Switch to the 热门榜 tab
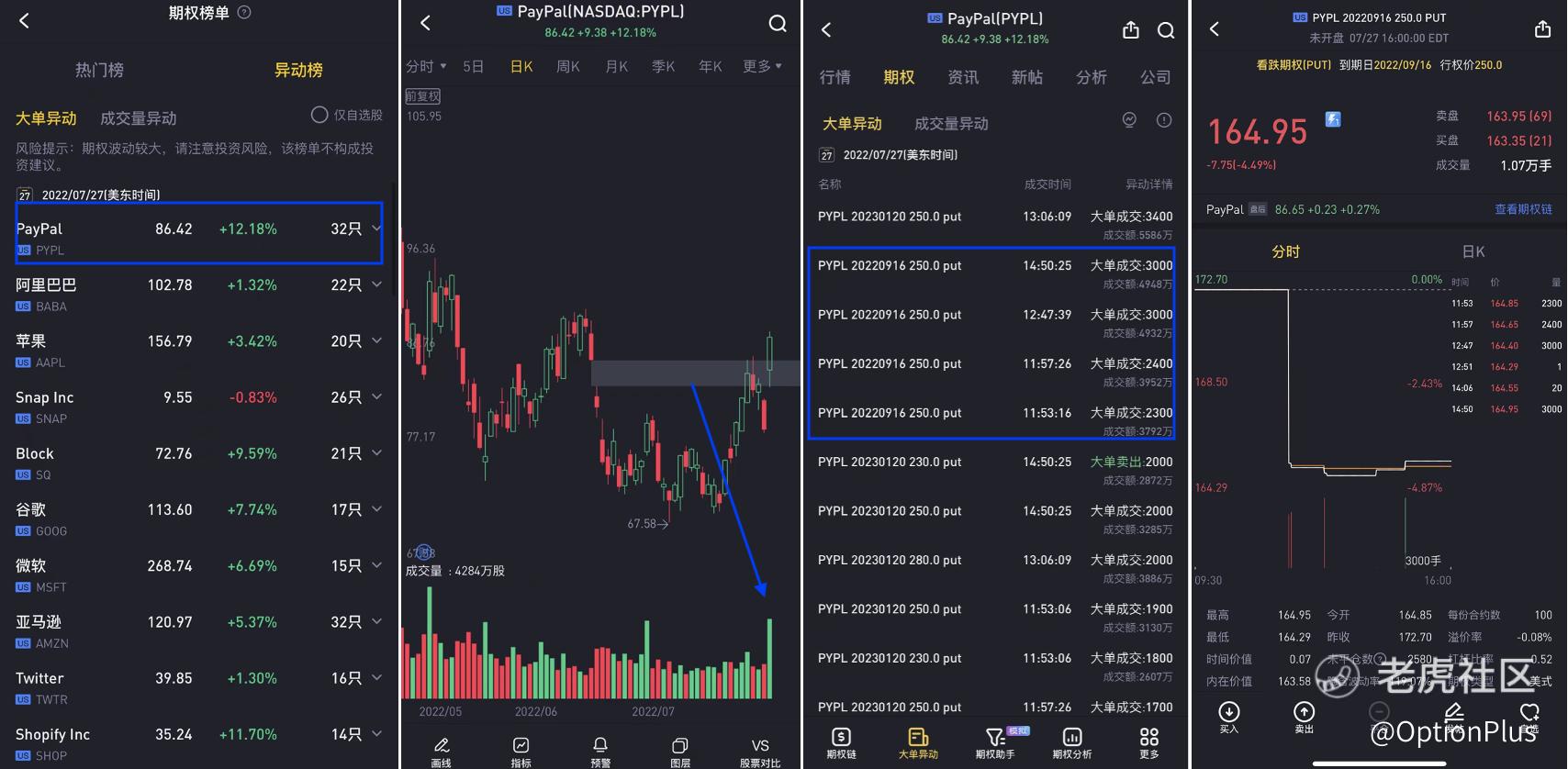Screen dimensions: 1568x769 pyautogui.click(x=99, y=70)
